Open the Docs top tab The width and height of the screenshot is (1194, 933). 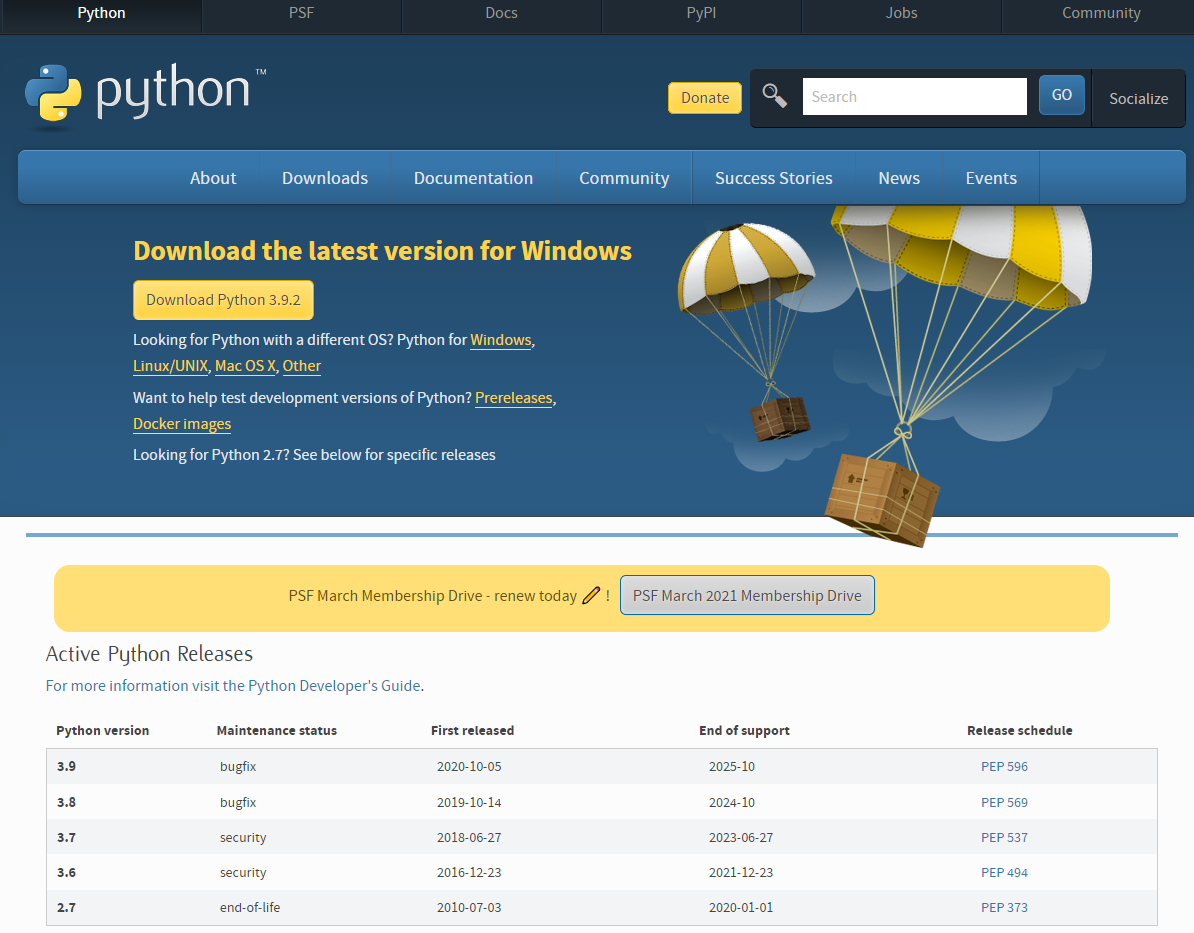coord(501,13)
